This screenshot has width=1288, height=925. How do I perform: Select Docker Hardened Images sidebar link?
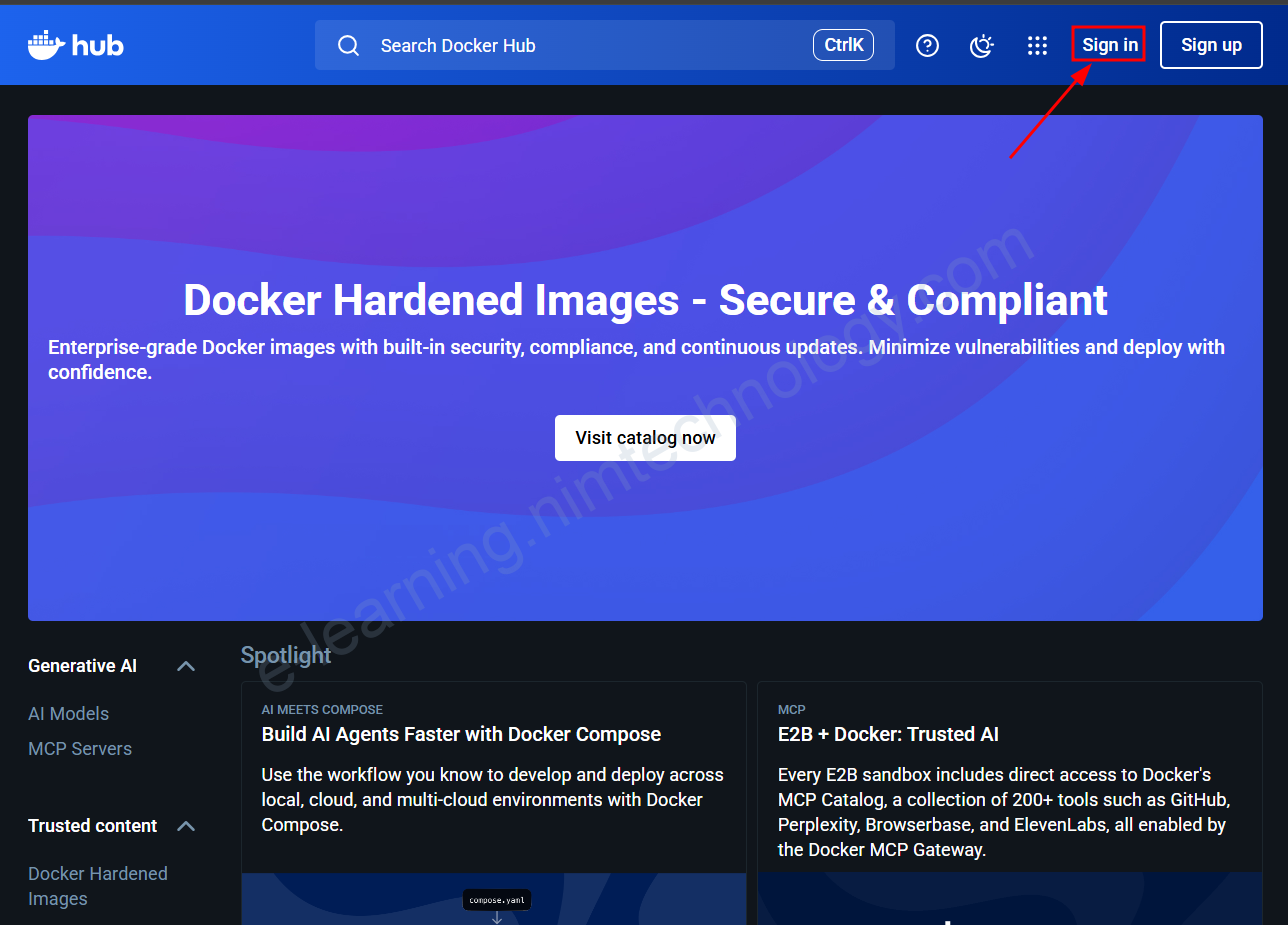97,886
